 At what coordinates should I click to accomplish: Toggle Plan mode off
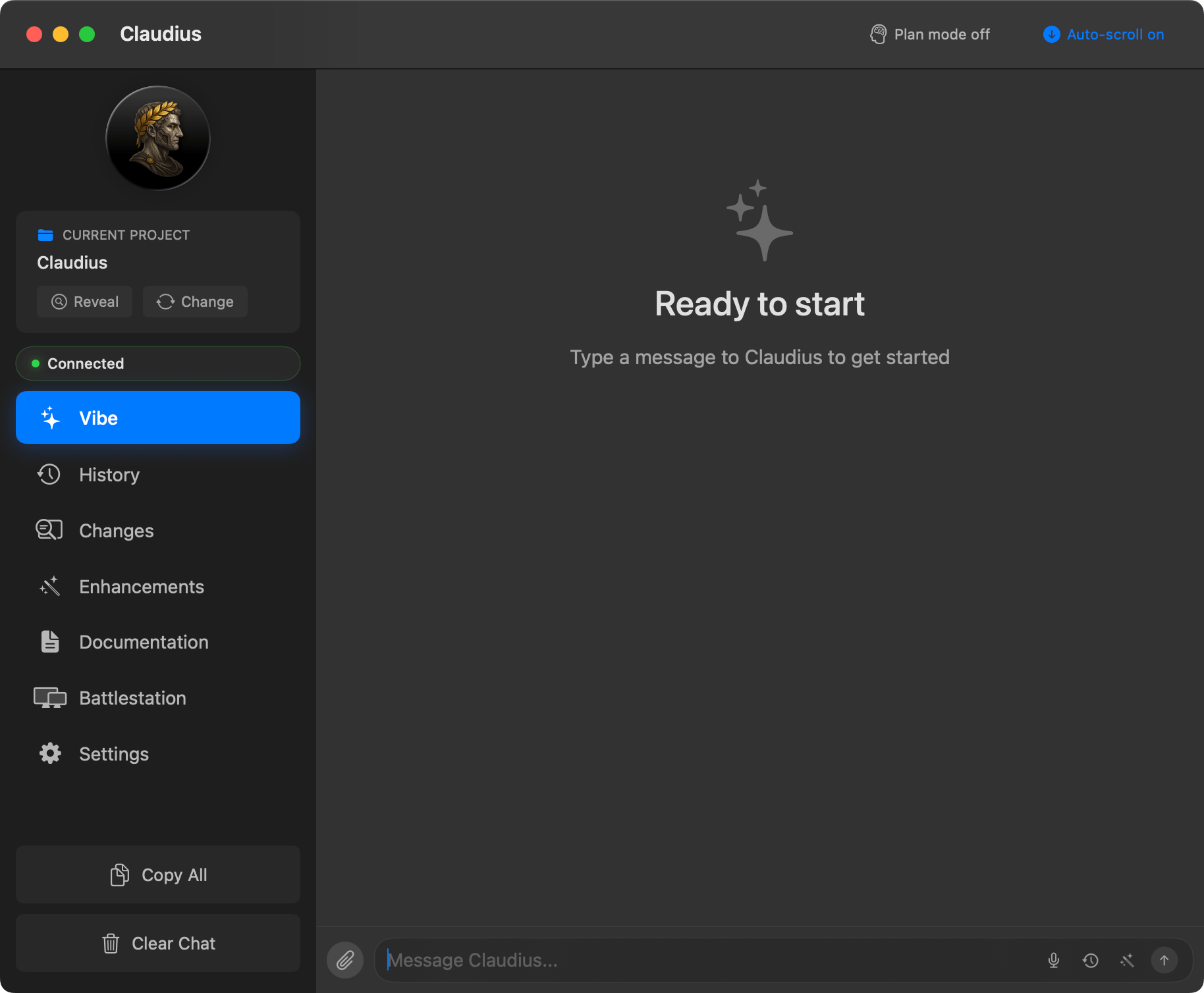point(929,34)
